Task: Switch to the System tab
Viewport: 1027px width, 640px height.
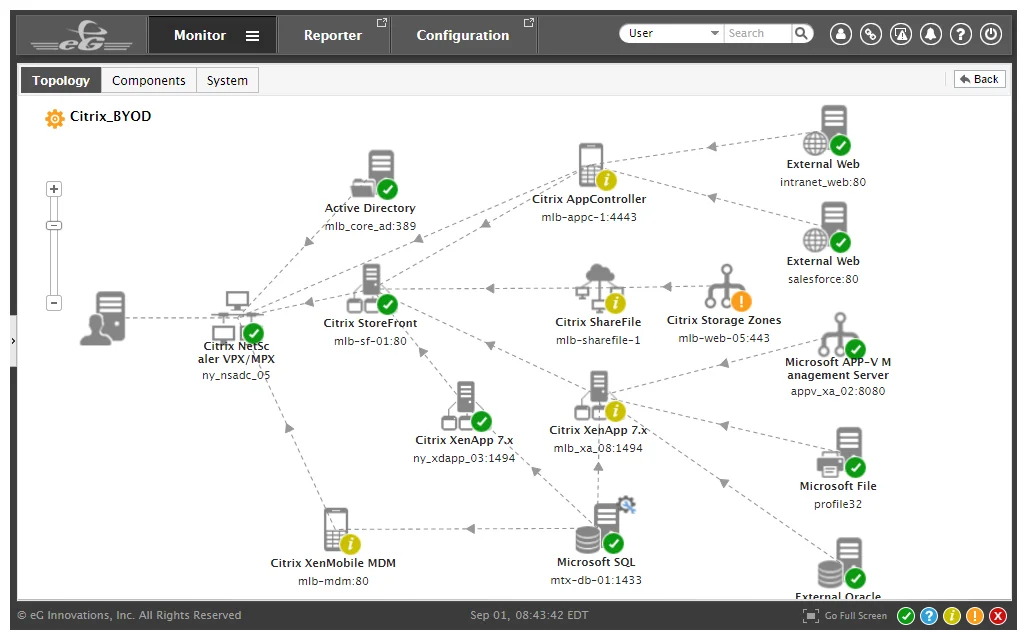Action: point(227,81)
